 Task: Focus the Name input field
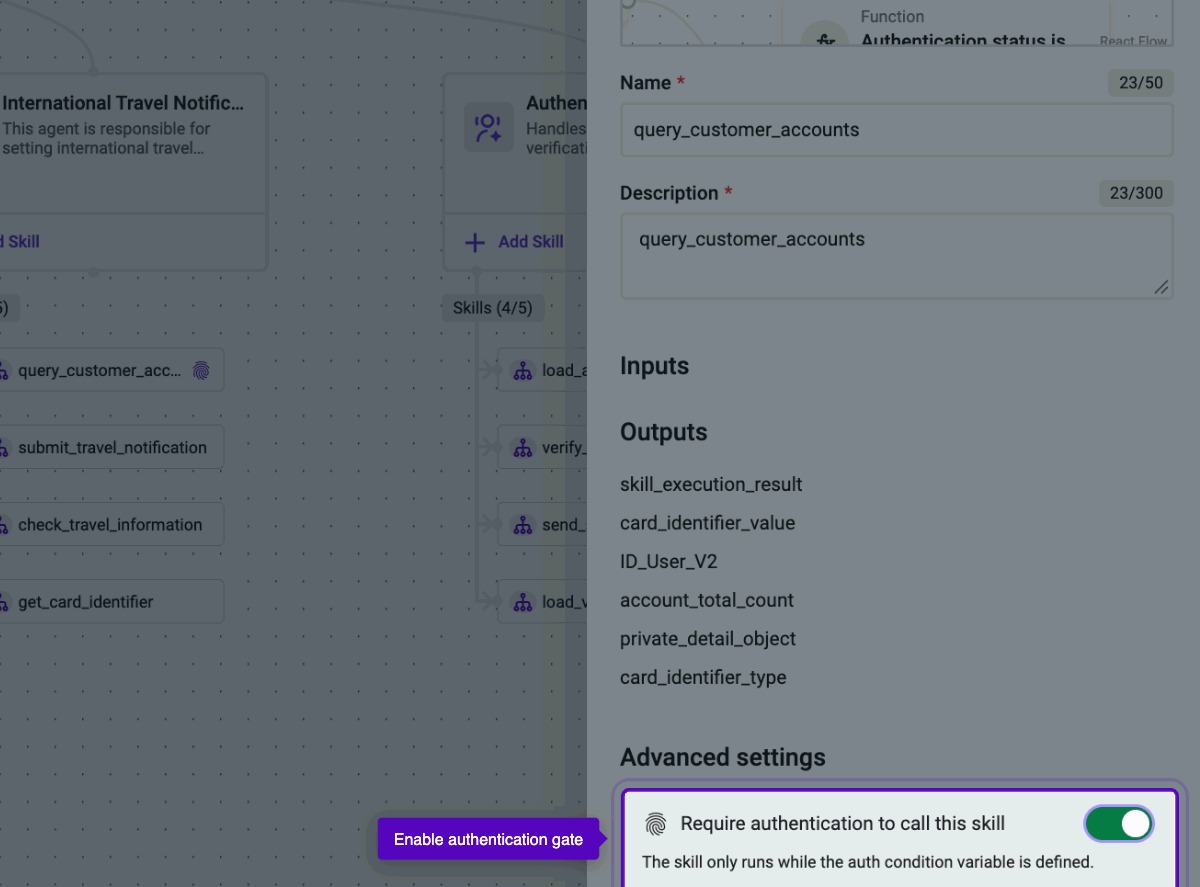[896, 130]
